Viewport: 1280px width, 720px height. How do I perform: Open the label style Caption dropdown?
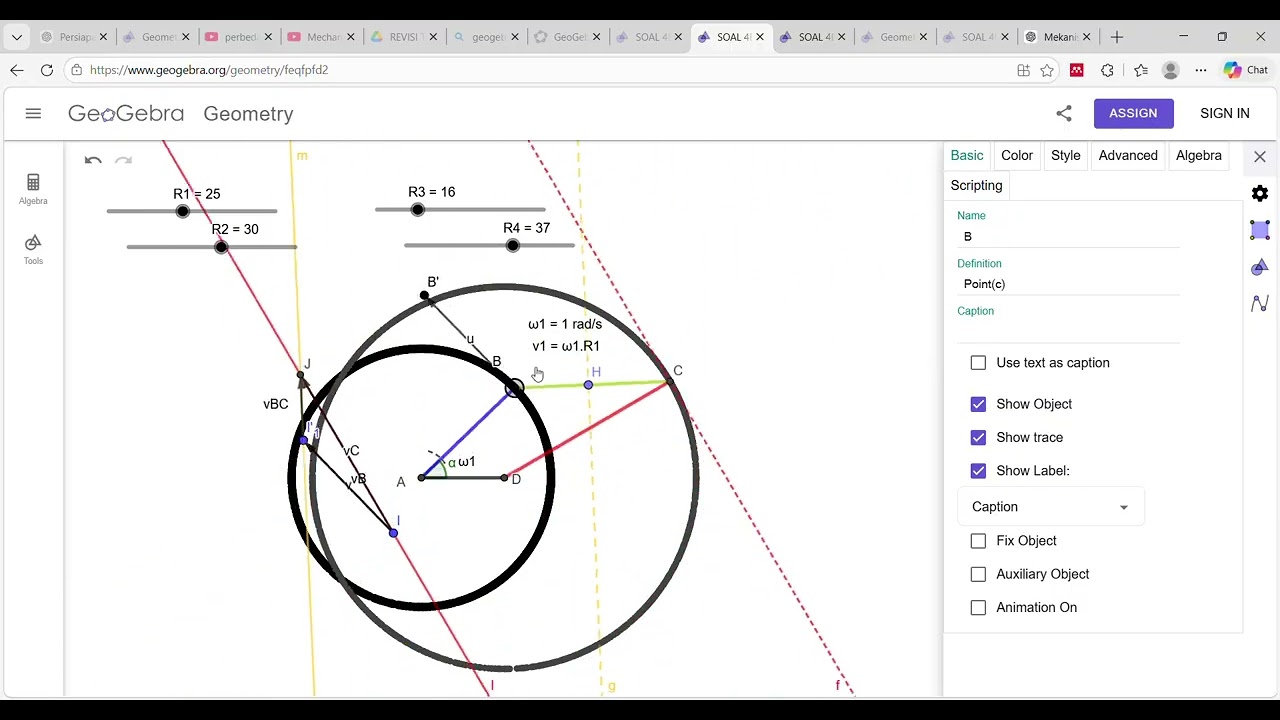pyautogui.click(x=1051, y=507)
